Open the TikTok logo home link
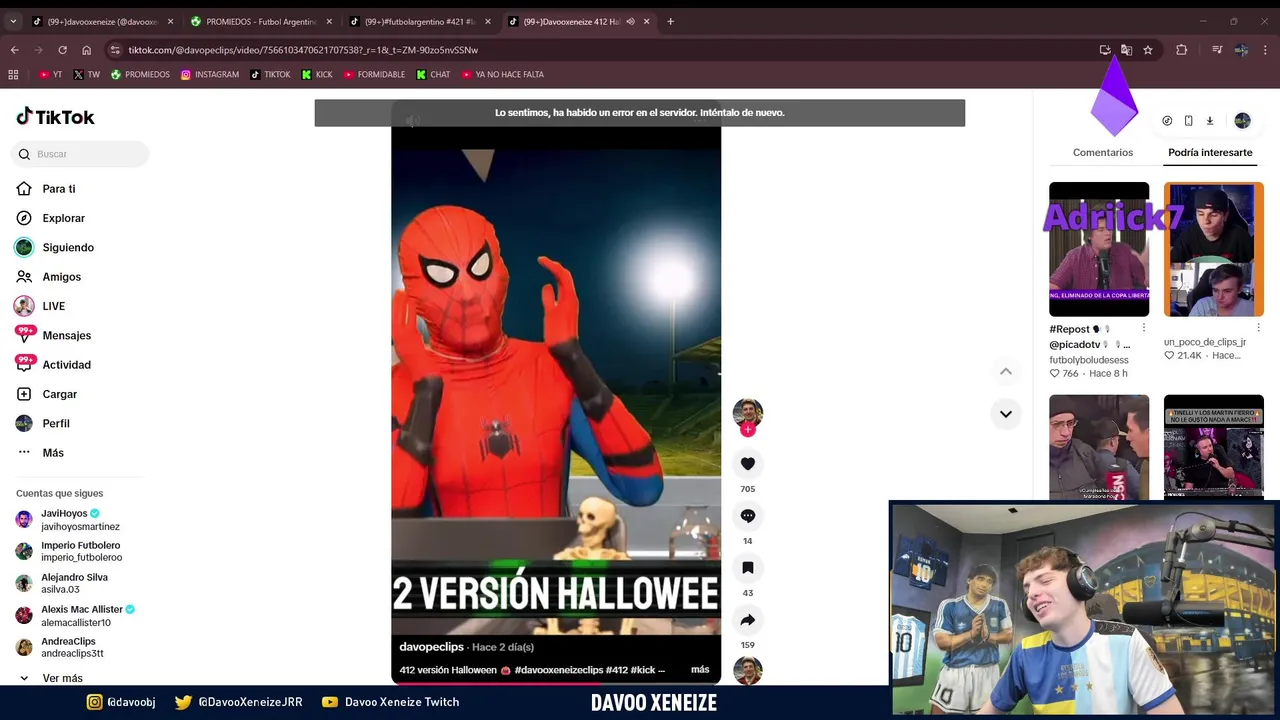Image resolution: width=1280 pixels, height=720 pixels. pos(55,117)
